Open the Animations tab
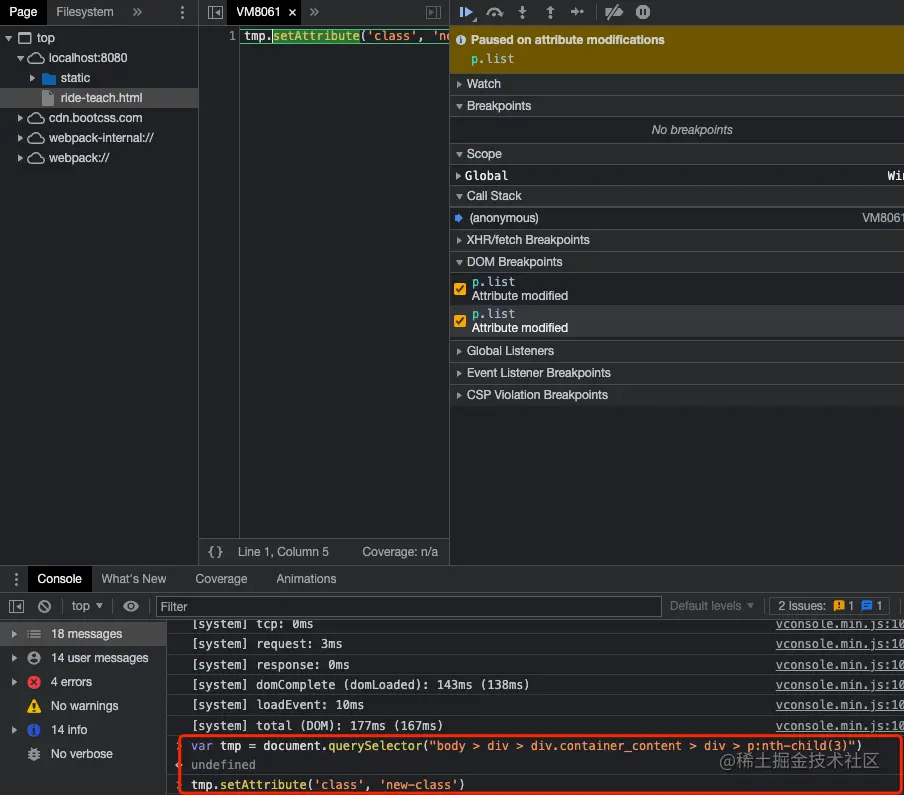Screen dimensions: 904x795 [306, 579]
